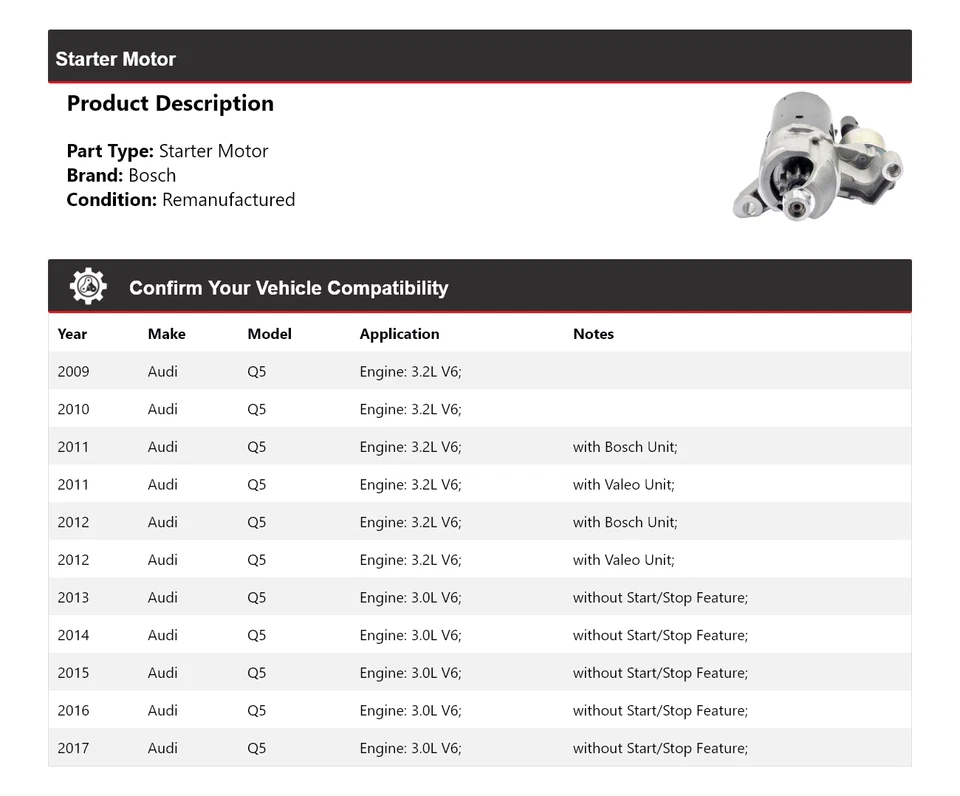Select the Product Description heading
Viewport: 960px width, 796px height.
170,104
